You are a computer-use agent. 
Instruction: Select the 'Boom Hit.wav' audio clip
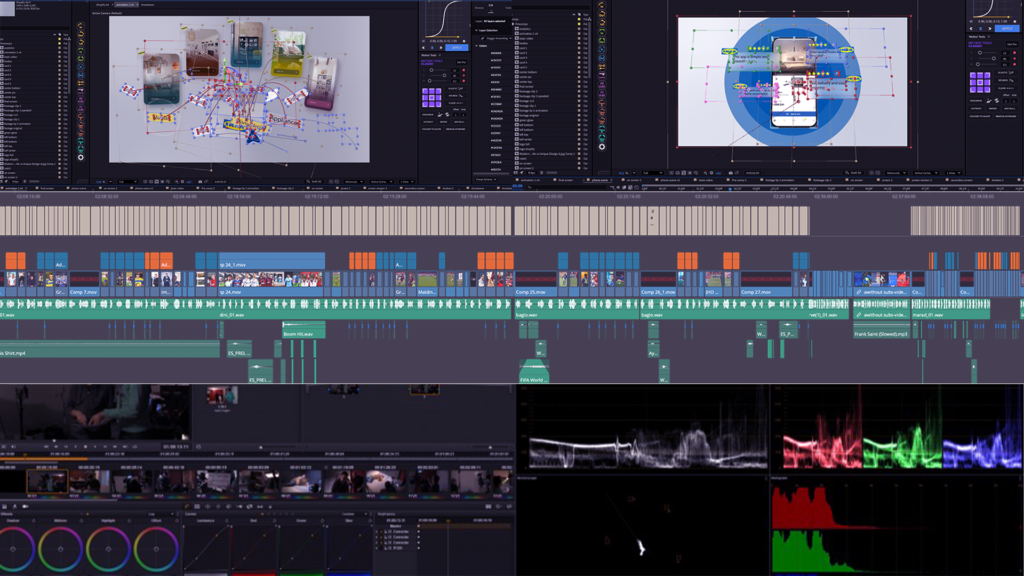(299, 334)
